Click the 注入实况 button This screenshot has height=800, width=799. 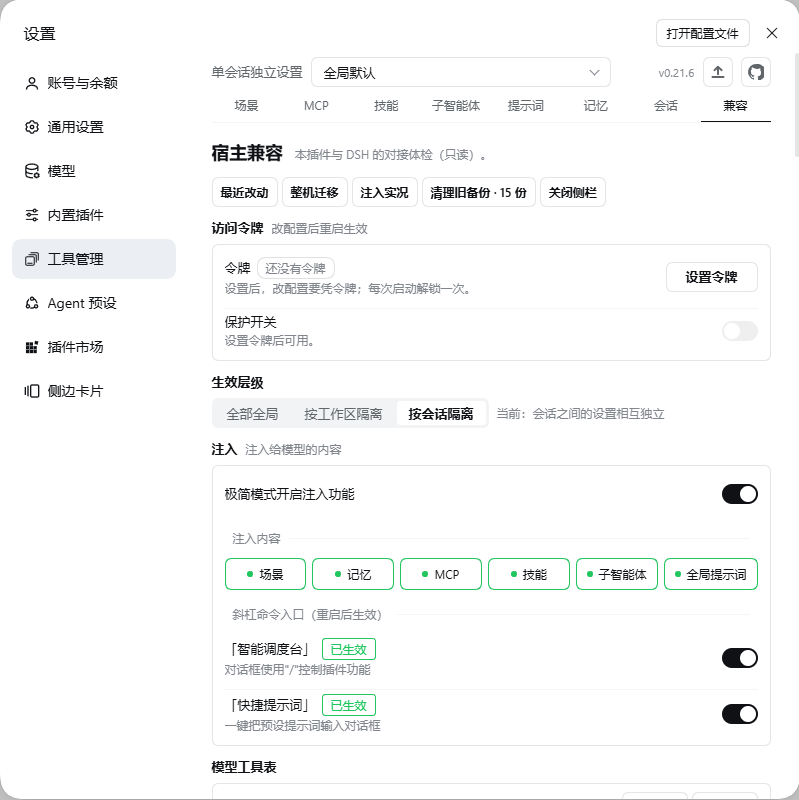(385, 192)
